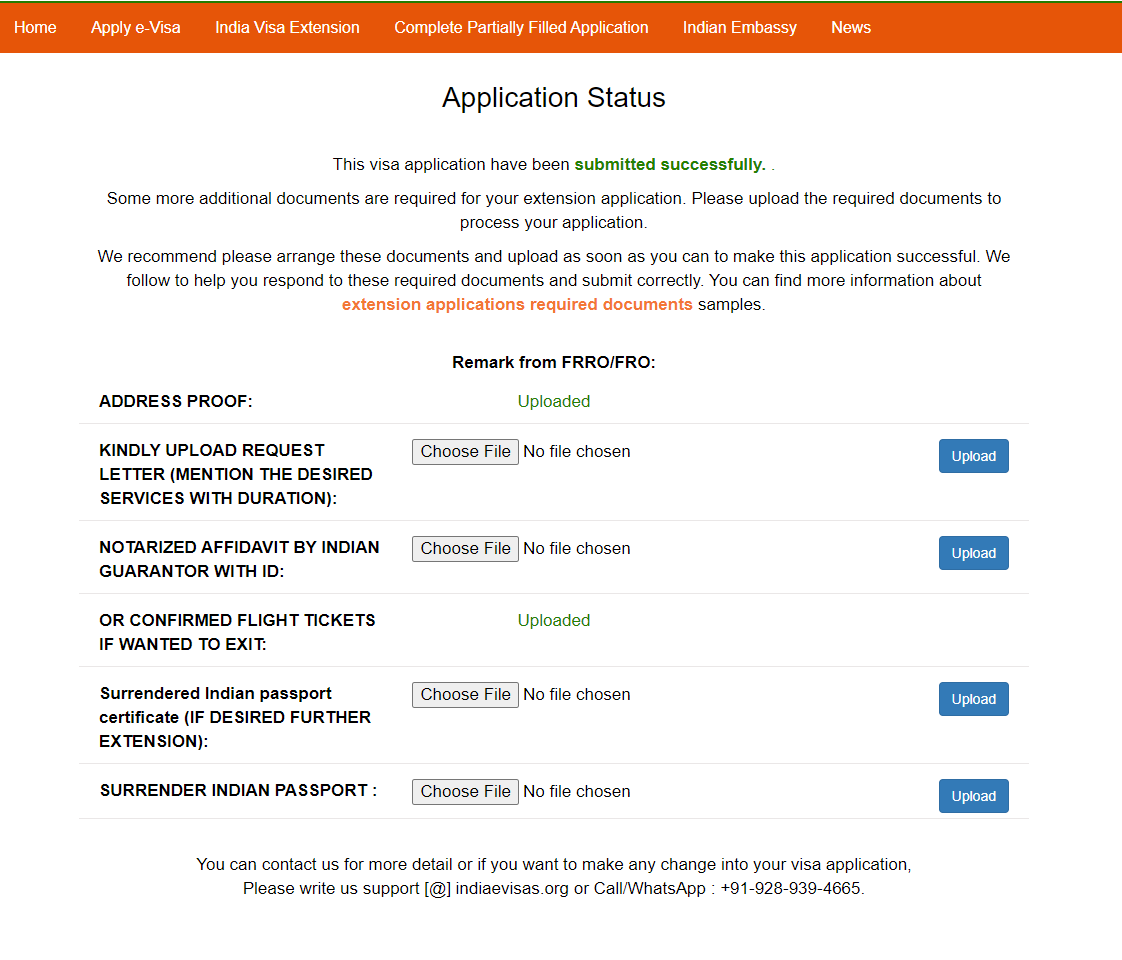Choose file for Surrender Indian Passport row

465,791
